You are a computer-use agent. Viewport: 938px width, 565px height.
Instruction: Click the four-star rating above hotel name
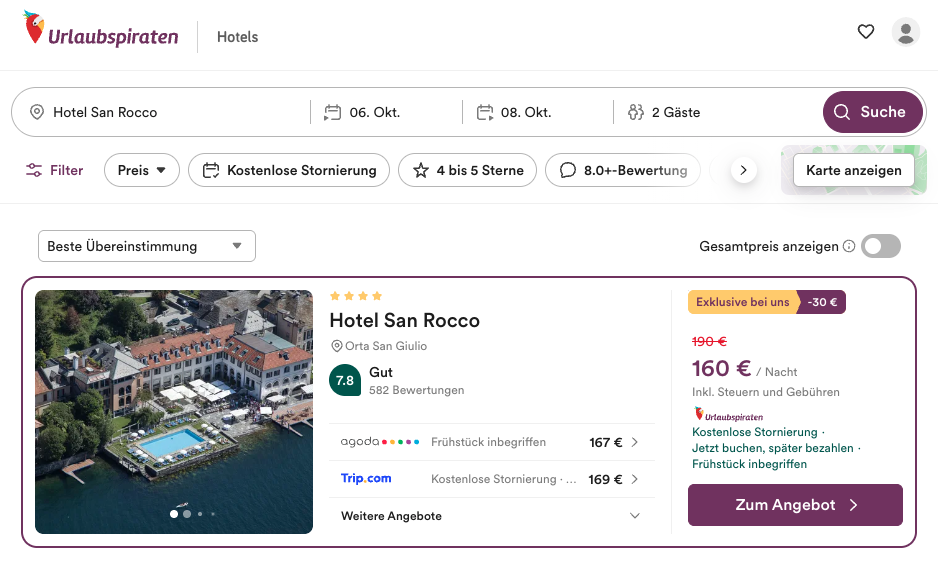tap(356, 296)
